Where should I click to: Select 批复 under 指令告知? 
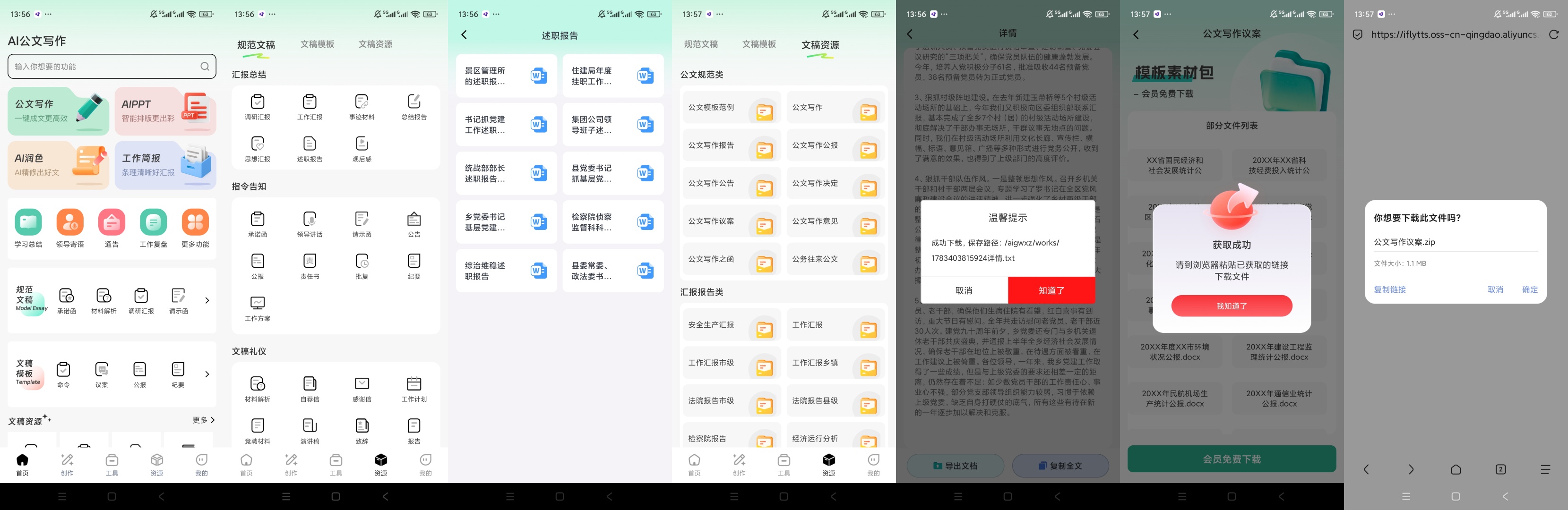point(362,266)
